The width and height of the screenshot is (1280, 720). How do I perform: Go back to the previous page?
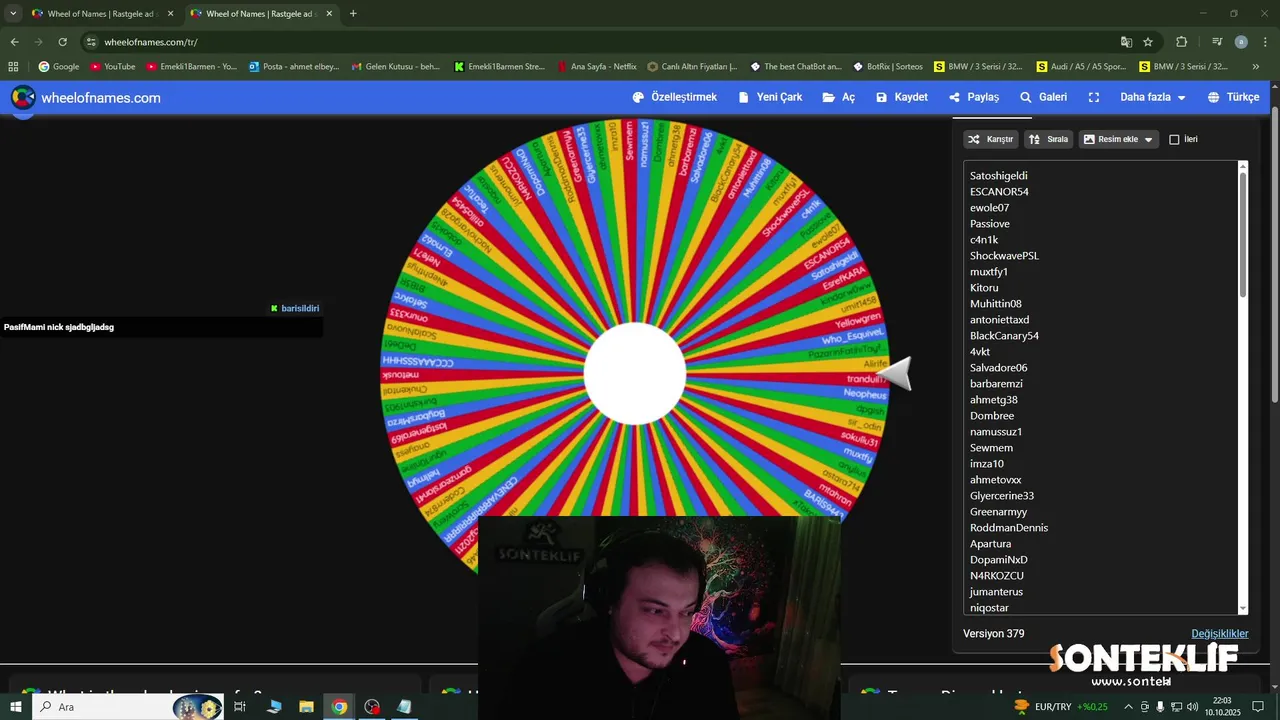[14, 42]
